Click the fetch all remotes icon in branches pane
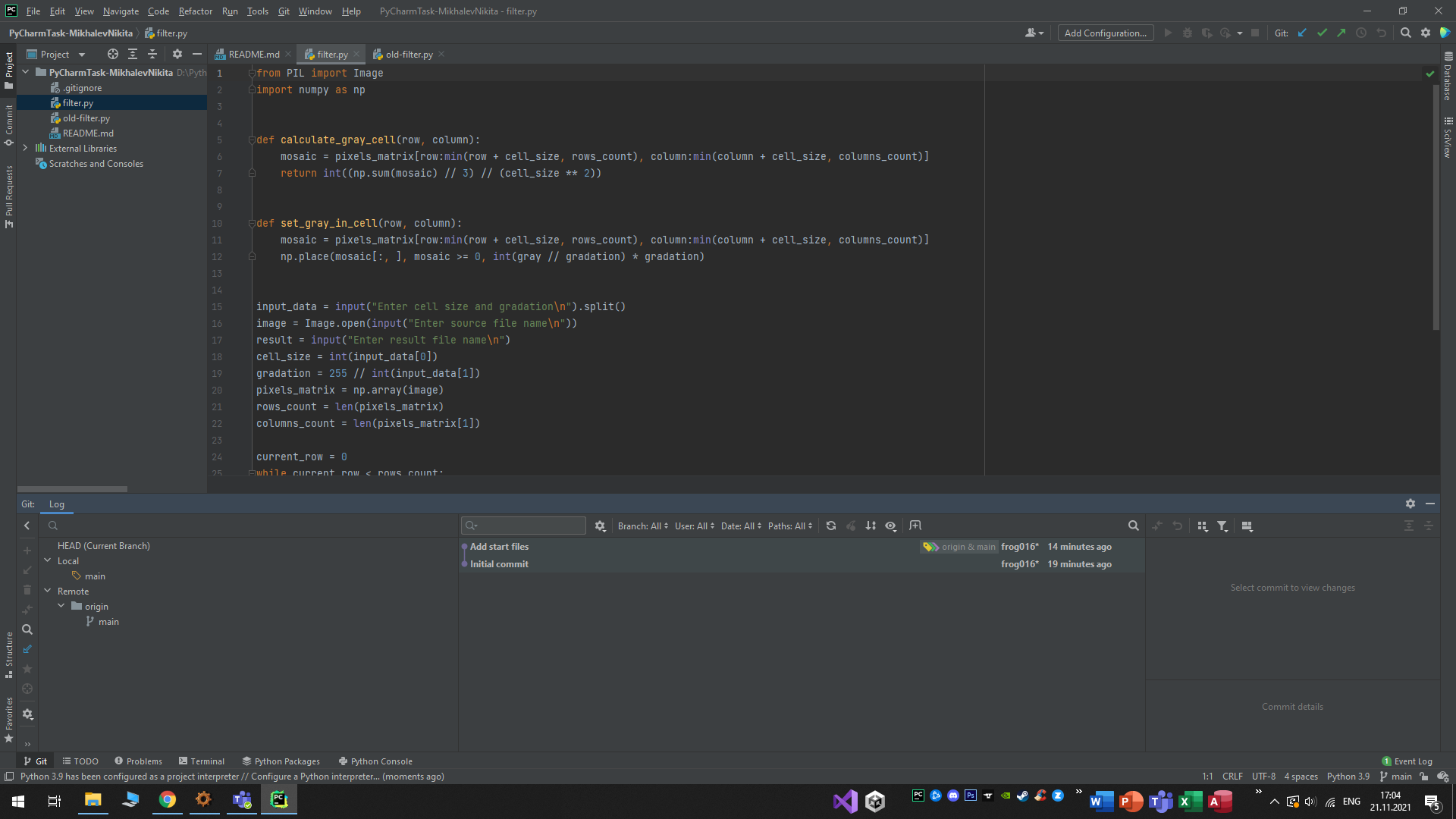1456x819 pixels. tap(27, 649)
